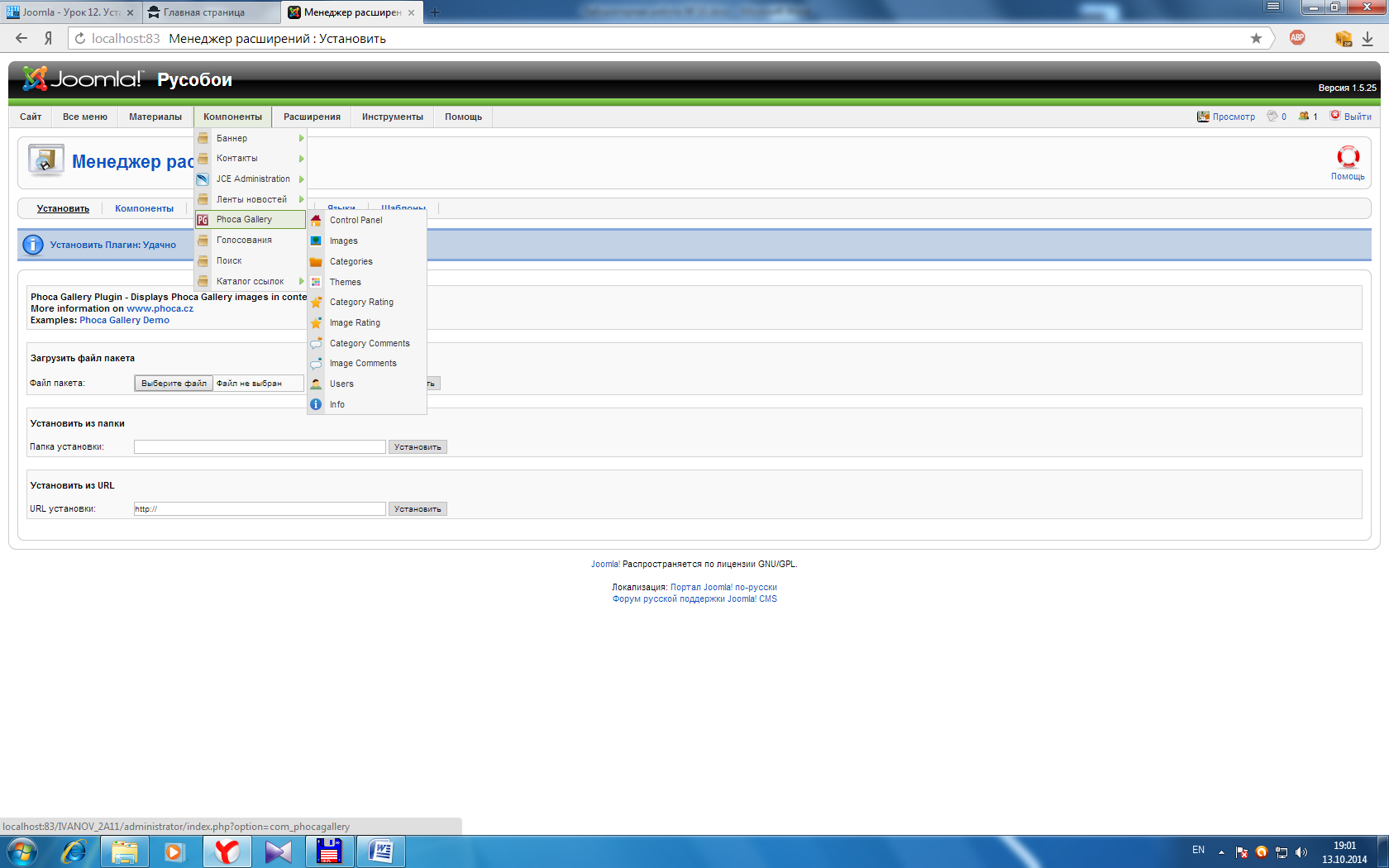
Task: Open the Windows Start button
Action: coord(22,851)
